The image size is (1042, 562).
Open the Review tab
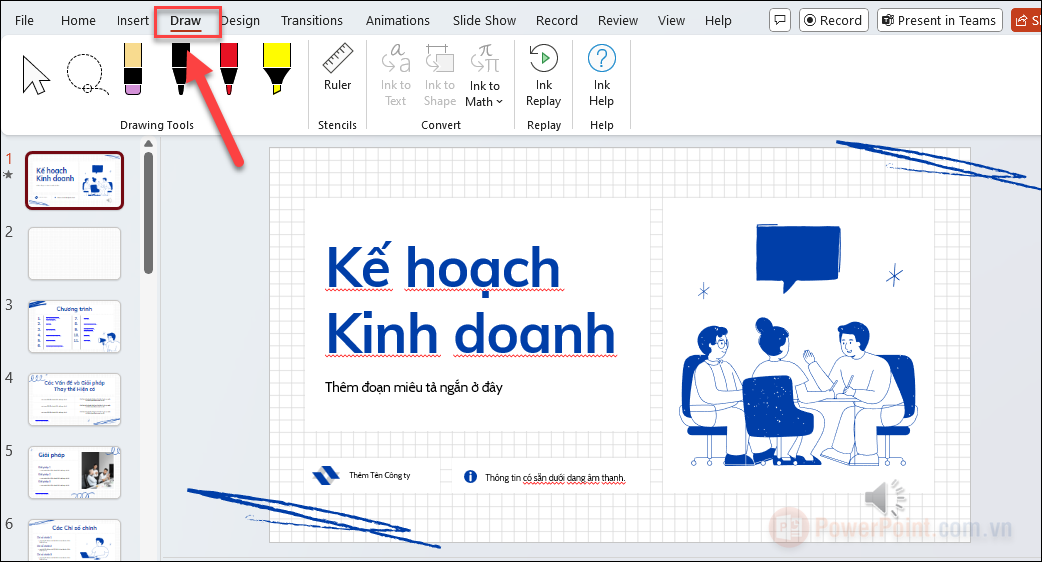pos(618,21)
